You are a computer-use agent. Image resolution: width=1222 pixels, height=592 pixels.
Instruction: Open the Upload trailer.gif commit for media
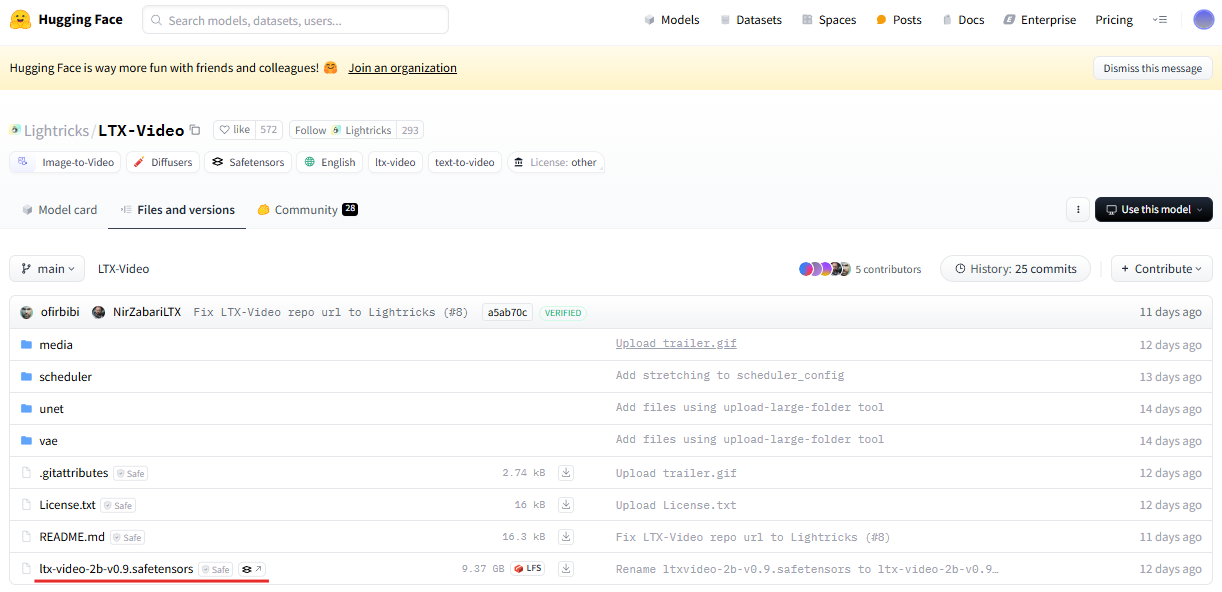(x=676, y=345)
